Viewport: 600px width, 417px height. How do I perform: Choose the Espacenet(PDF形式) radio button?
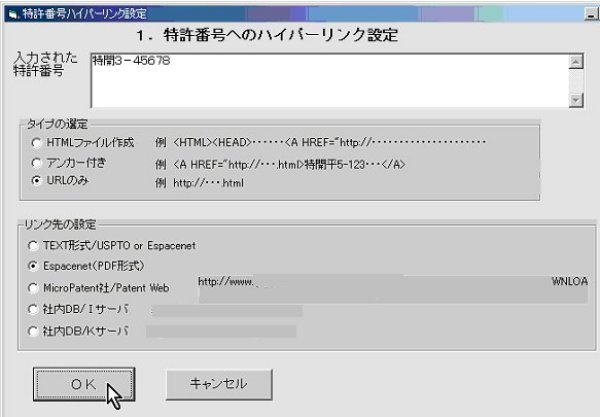pyautogui.click(x=35, y=266)
